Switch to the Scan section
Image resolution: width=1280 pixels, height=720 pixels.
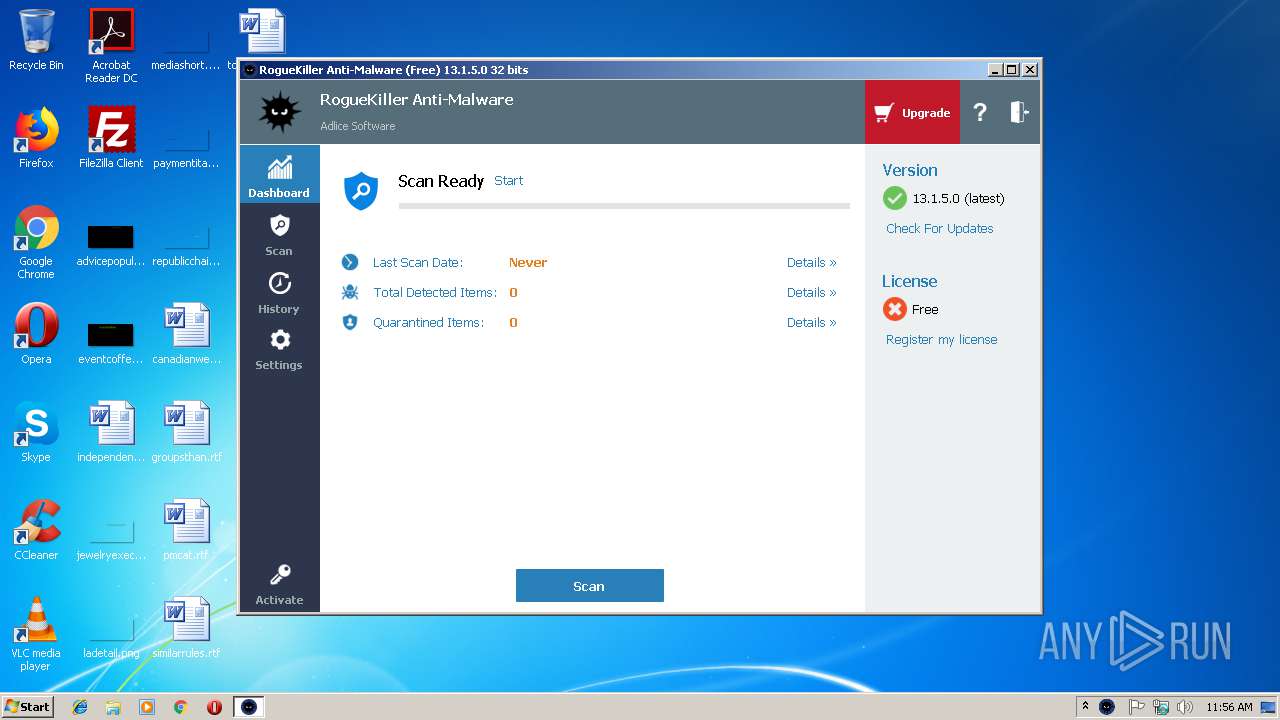[x=279, y=235]
